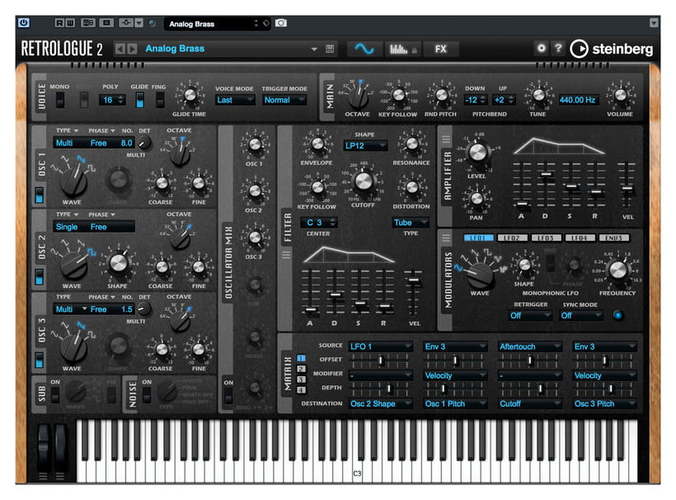The image size is (676, 500).
Task: Click the Filter Resonance knob
Action: coord(412,144)
